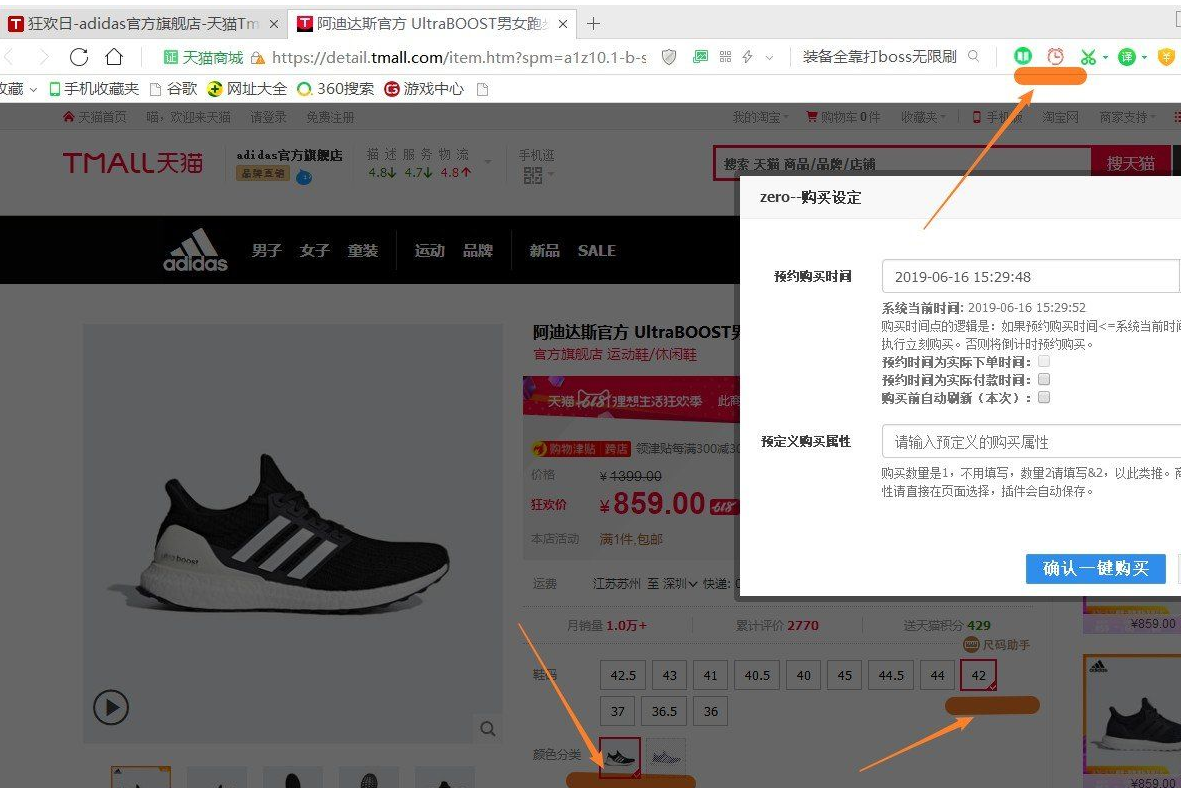Viewport: 1181px width, 788px height.
Task: Open the red alarm clock extension icon
Action: [x=1055, y=56]
